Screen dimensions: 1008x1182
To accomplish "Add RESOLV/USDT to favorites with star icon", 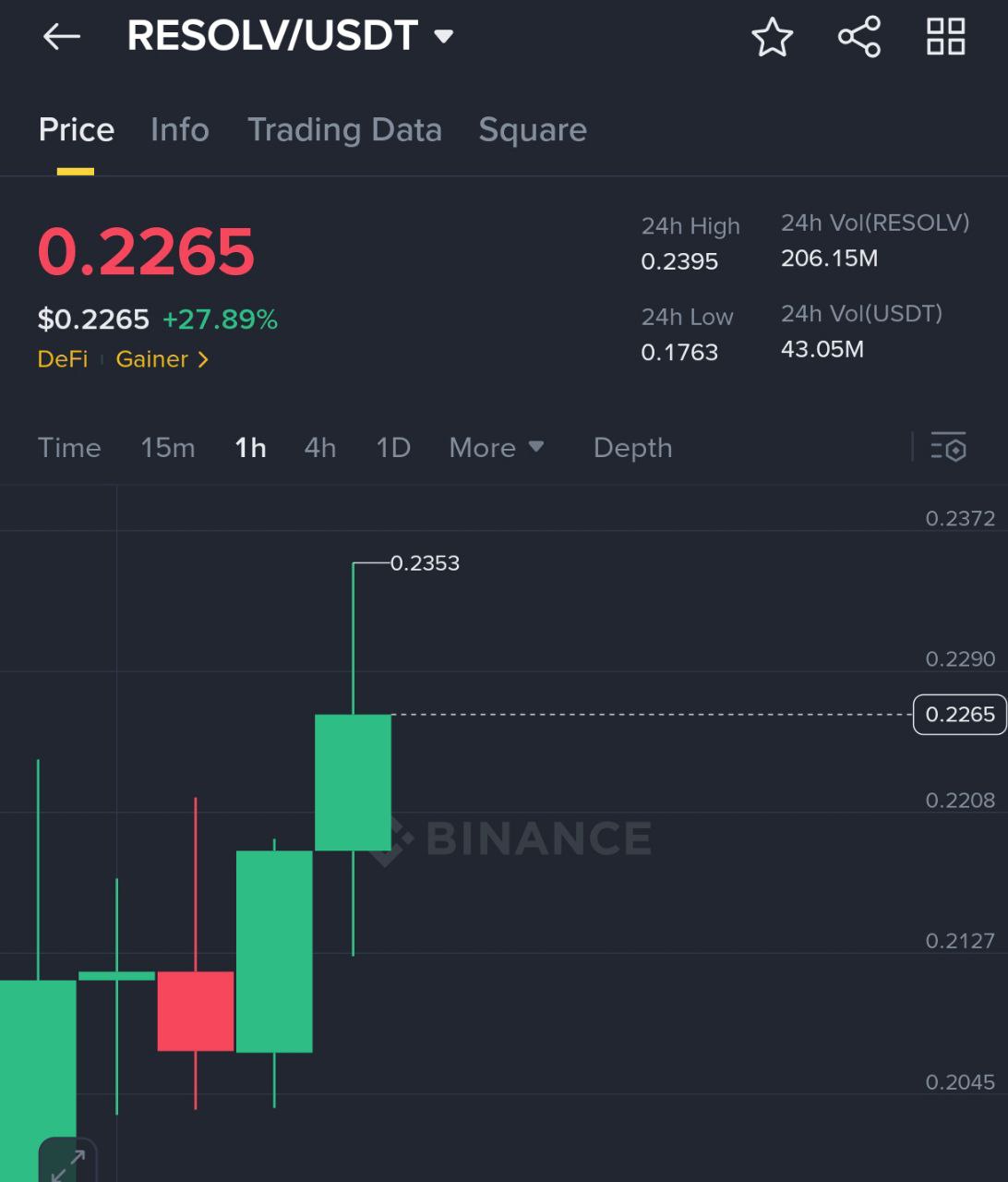I will click(772, 37).
